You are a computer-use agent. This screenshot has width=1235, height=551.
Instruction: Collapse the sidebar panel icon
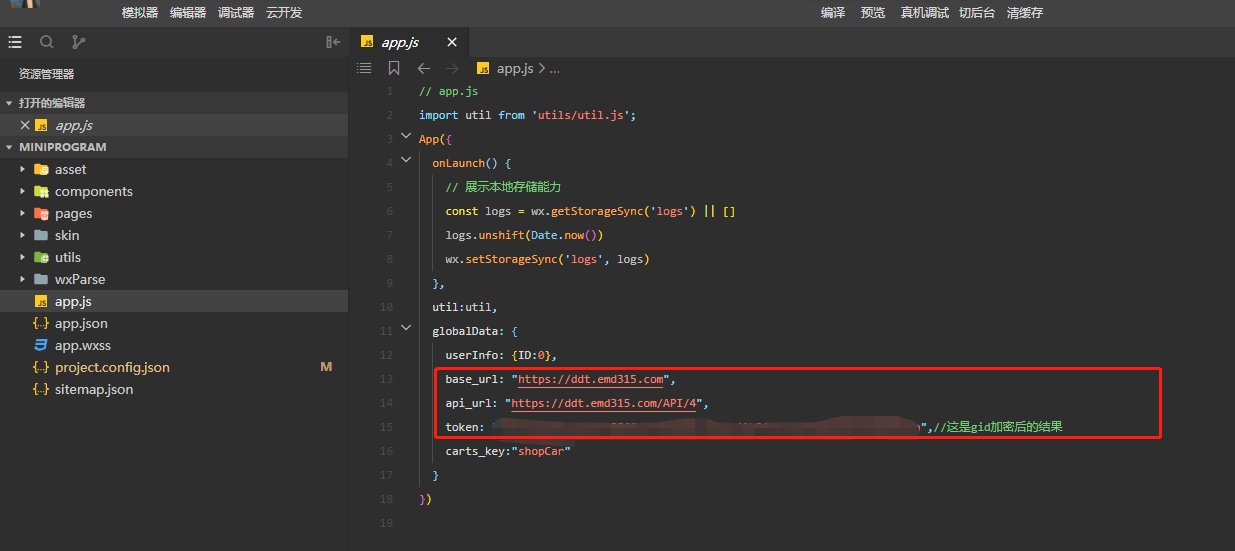pos(333,42)
